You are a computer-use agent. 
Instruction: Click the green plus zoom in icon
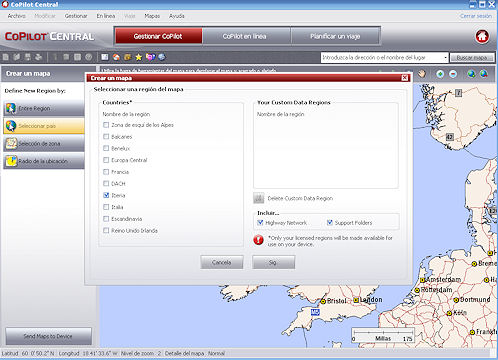tap(440, 74)
